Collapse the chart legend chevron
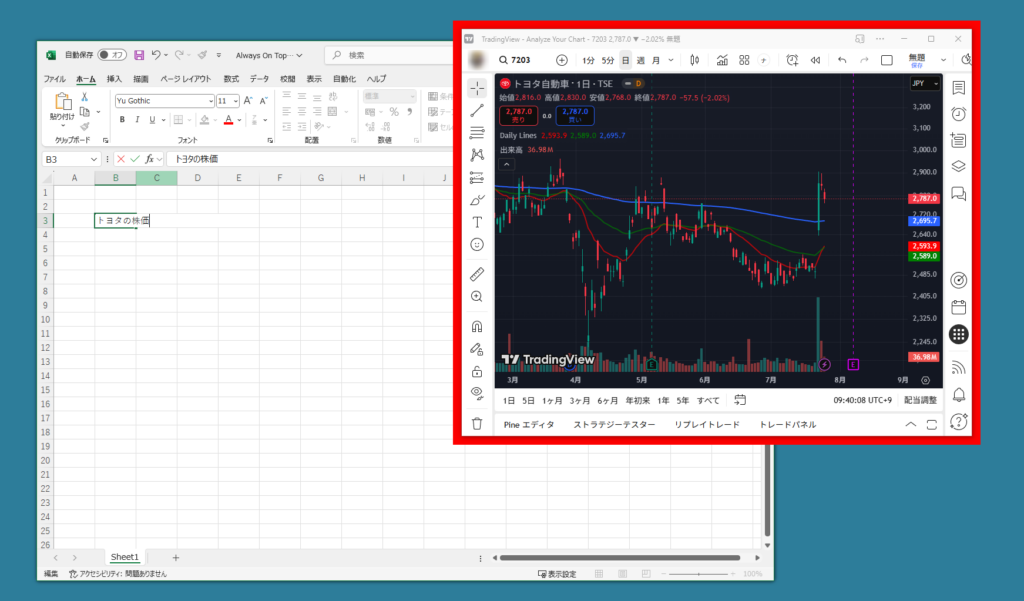Viewport: 1024px width, 601px height. click(x=506, y=165)
